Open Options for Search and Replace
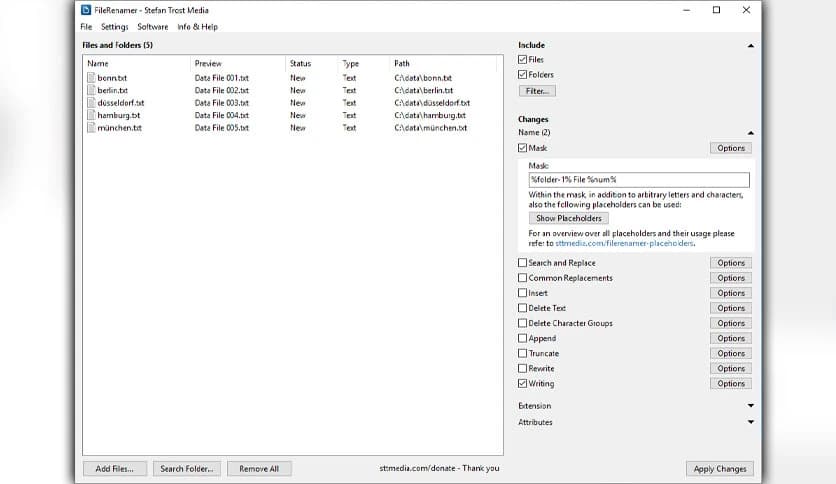 click(x=731, y=263)
